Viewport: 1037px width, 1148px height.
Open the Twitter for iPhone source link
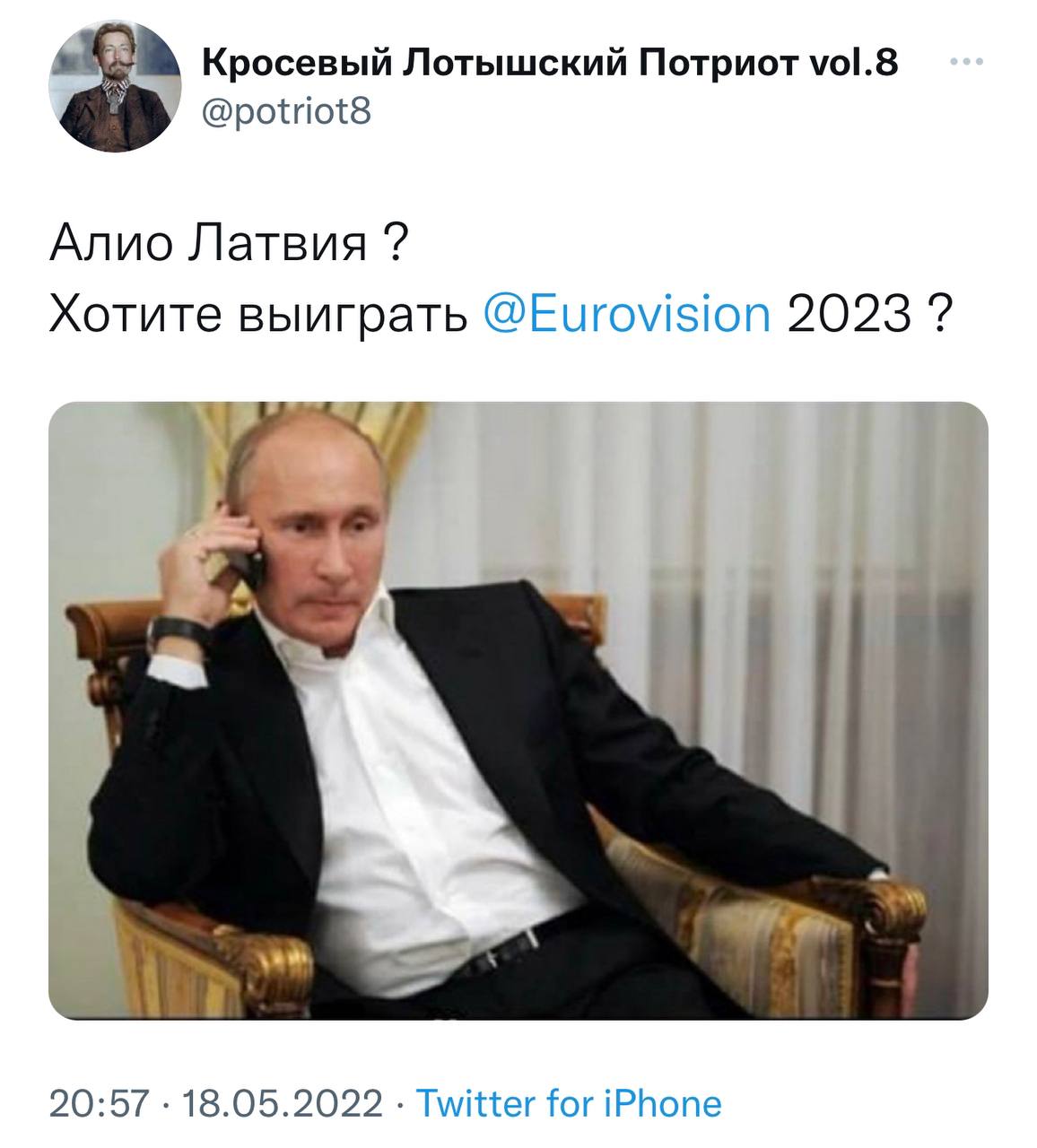(570, 1102)
